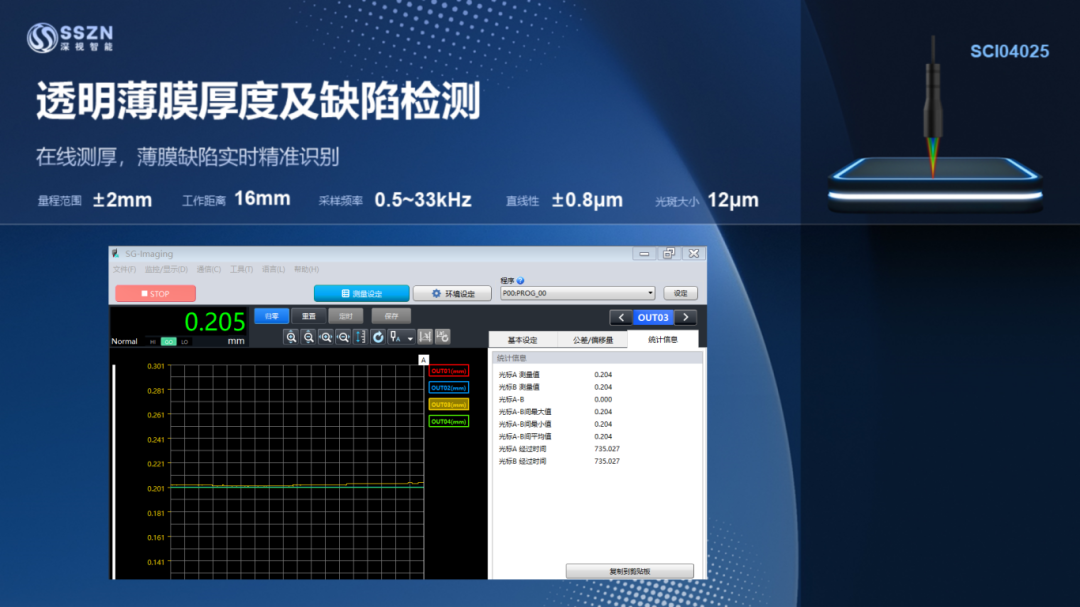
Task: Click the vertical graph scrollbar at chart left
Action: pos(114,472)
